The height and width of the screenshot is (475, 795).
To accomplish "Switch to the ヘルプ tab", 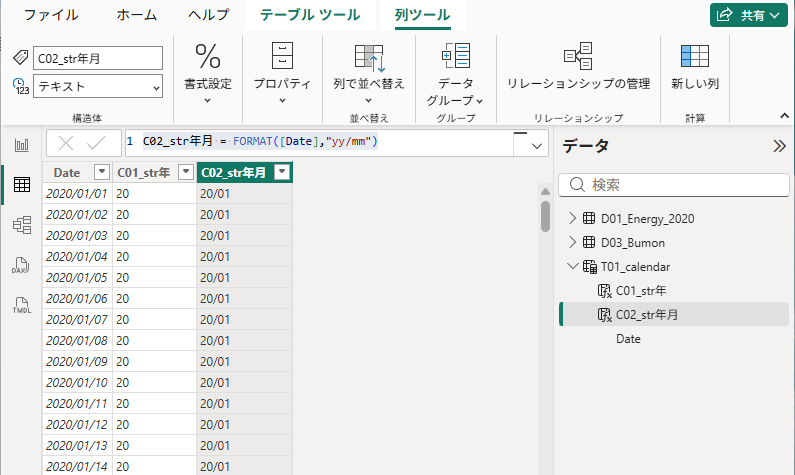I will (x=208, y=15).
